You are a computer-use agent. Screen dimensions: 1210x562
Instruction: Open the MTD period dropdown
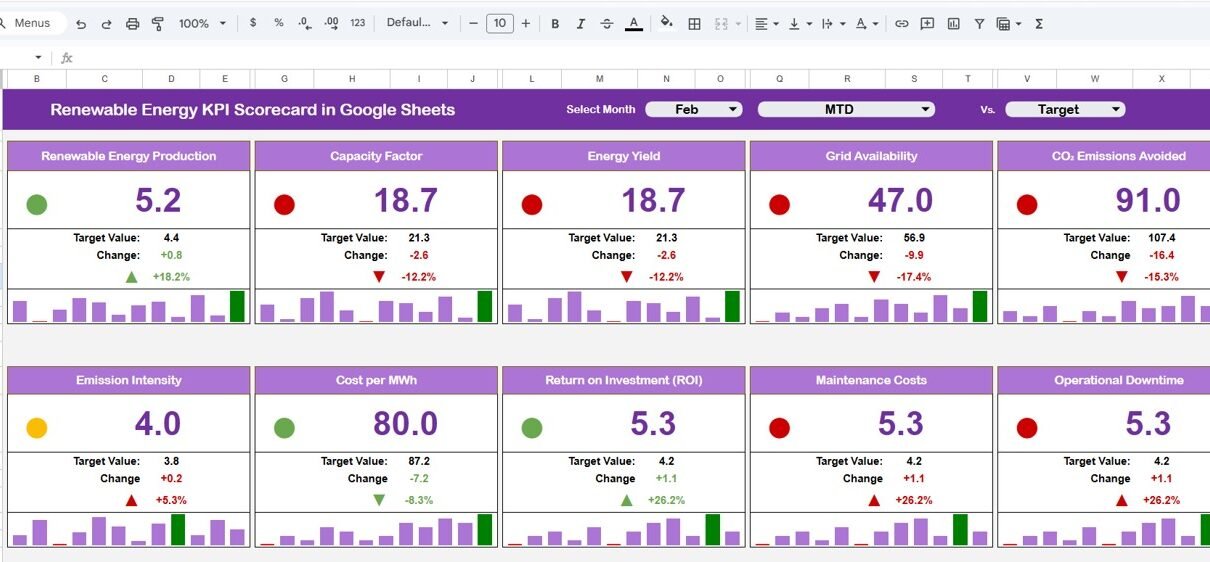click(845, 109)
